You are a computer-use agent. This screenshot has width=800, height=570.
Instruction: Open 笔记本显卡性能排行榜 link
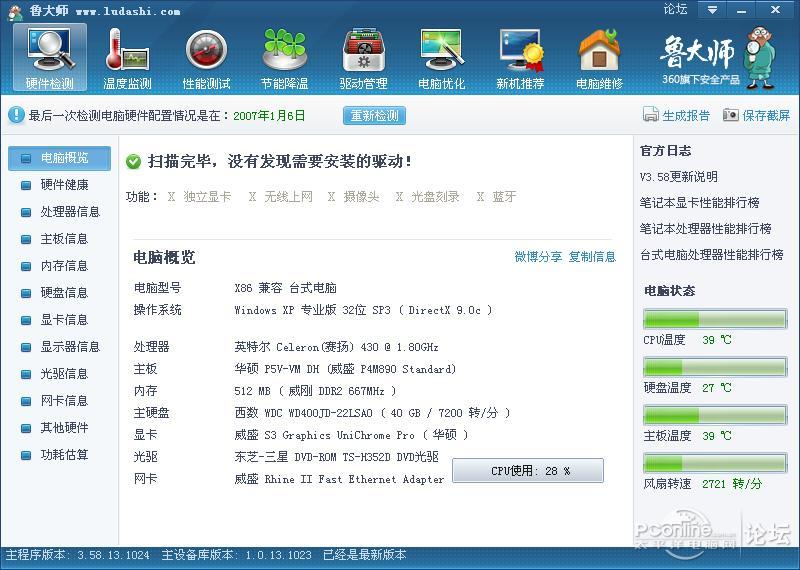[699, 203]
